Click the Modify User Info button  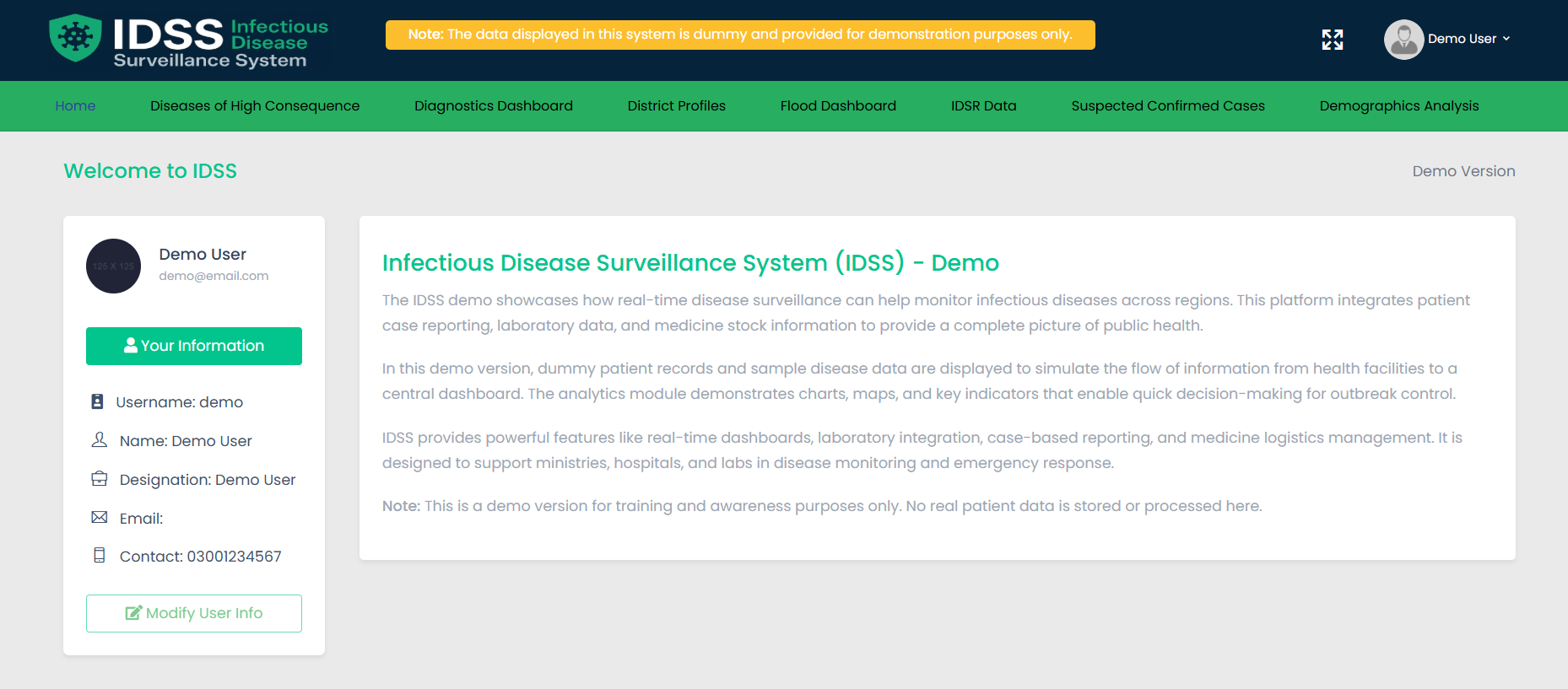[194, 613]
